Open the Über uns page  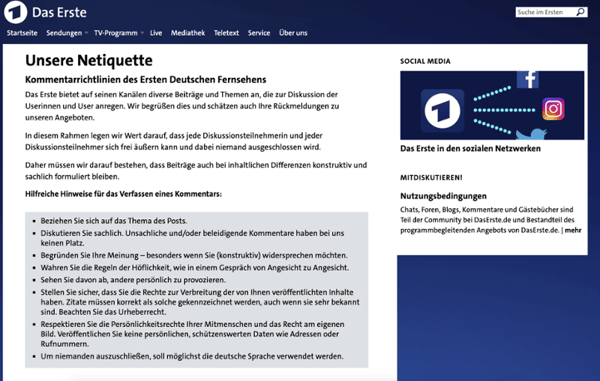click(293, 33)
